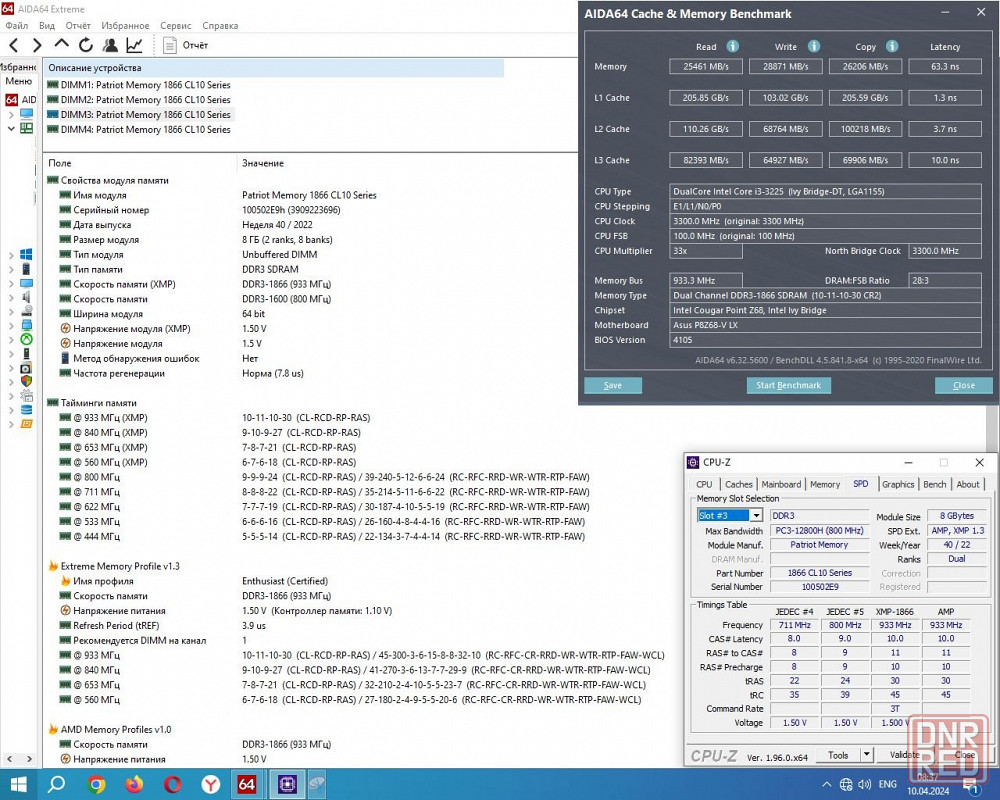Click the Start Benchmark button
The image size is (1000, 800).
click(x=788, y=385)
